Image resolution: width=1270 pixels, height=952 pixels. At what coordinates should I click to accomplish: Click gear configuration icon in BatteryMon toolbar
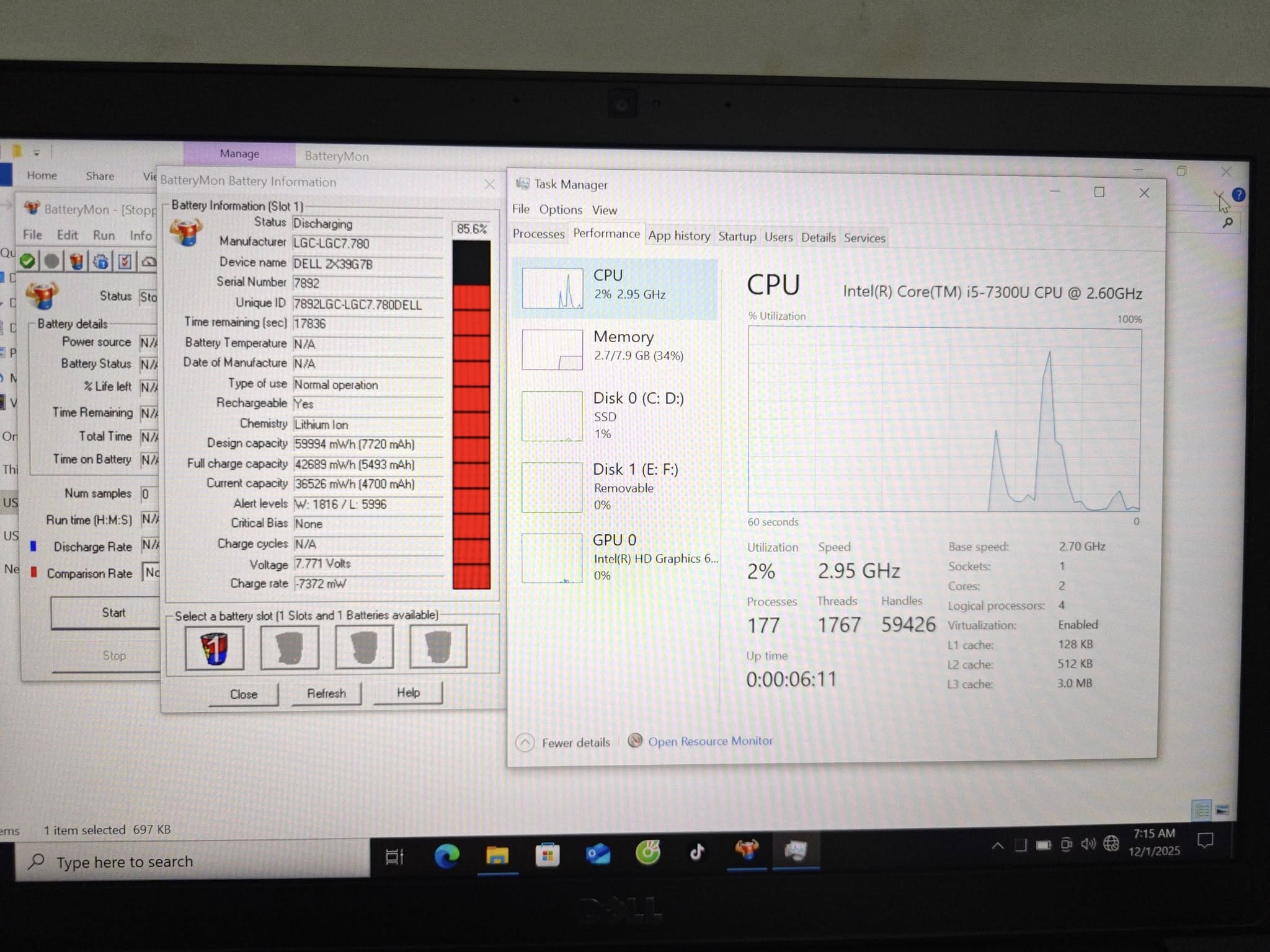100,262
